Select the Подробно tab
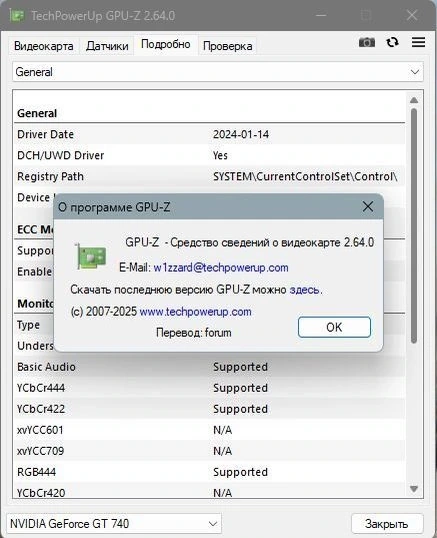437x538 pixels. 166,45
